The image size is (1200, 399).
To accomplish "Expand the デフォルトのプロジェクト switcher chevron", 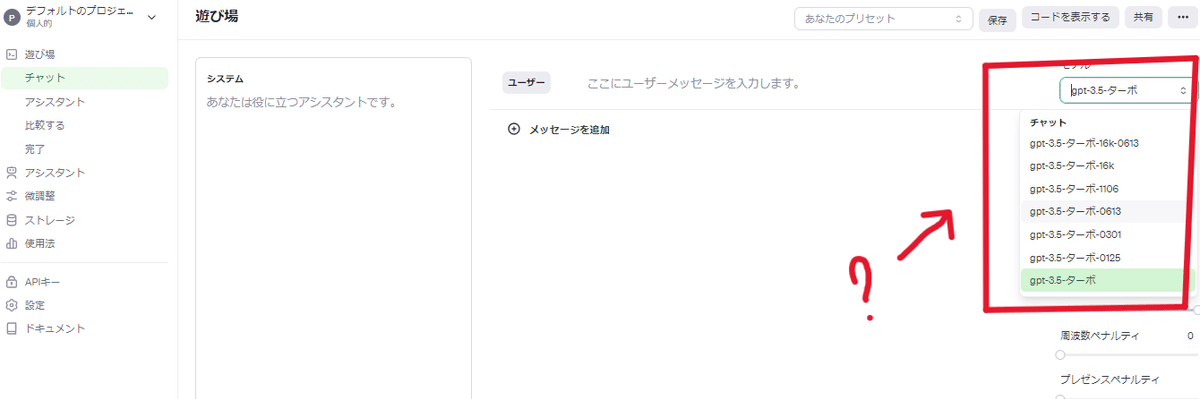I will [151, 17].
